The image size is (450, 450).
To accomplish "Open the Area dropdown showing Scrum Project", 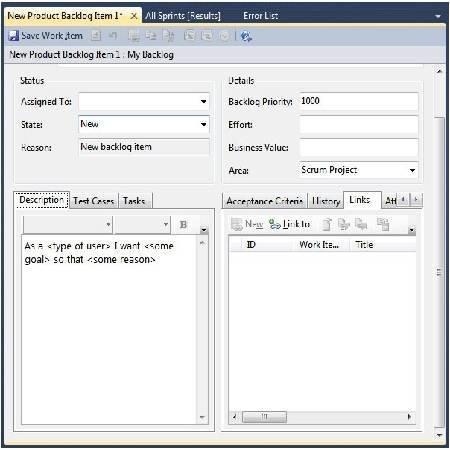I will [412, 170].
